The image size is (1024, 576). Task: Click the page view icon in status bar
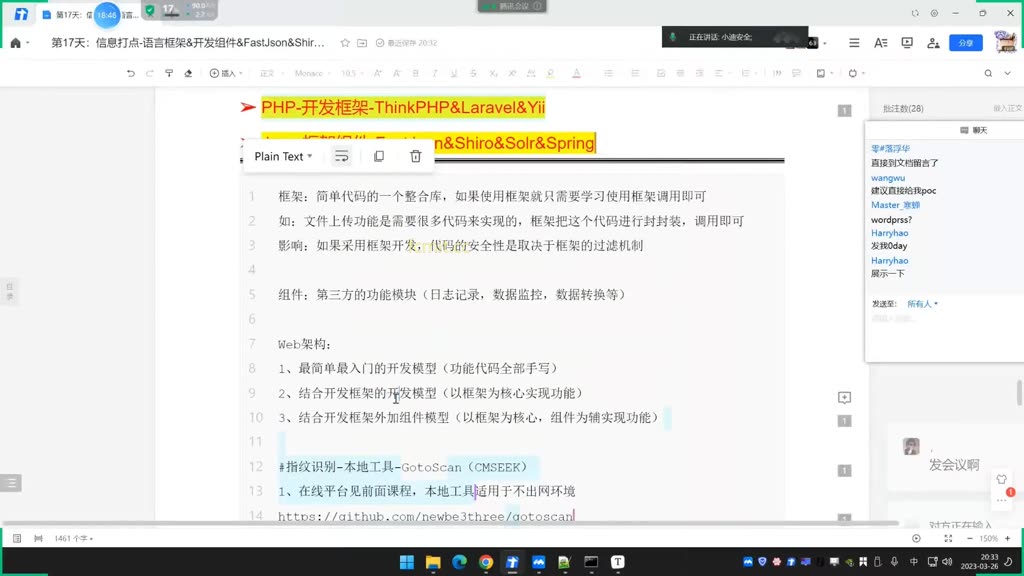[x=17, y=538]
